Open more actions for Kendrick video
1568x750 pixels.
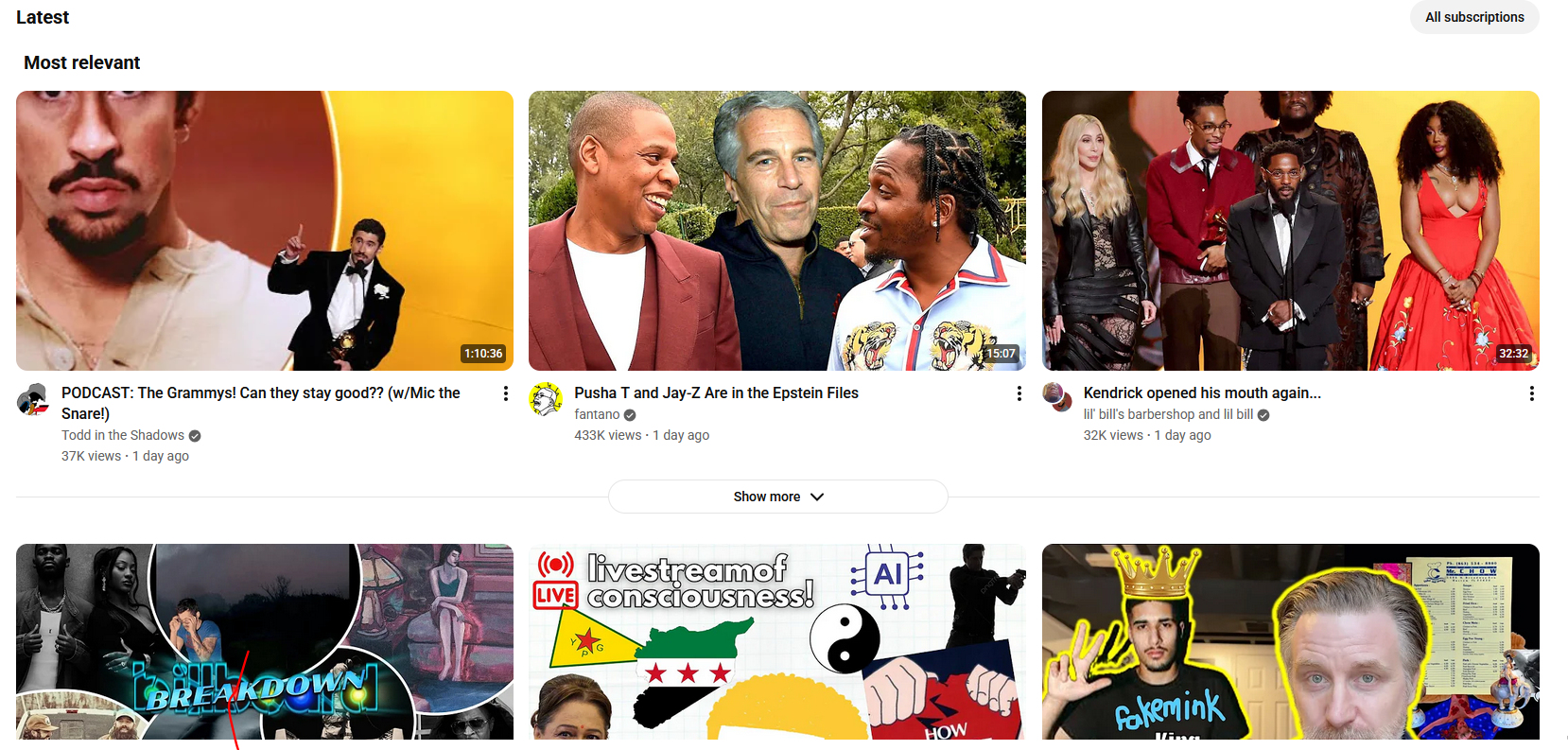tap(1531, 393)
